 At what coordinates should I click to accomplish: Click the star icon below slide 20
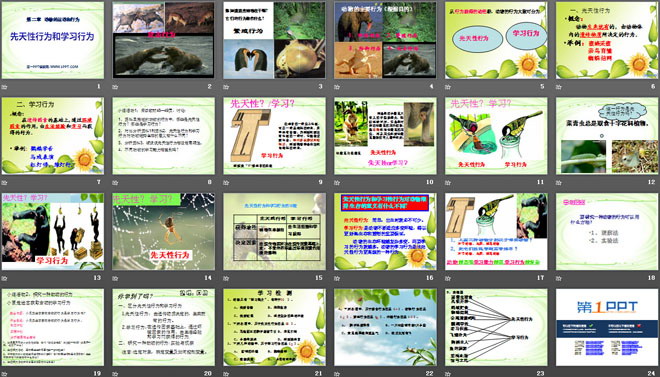(115, 374)
